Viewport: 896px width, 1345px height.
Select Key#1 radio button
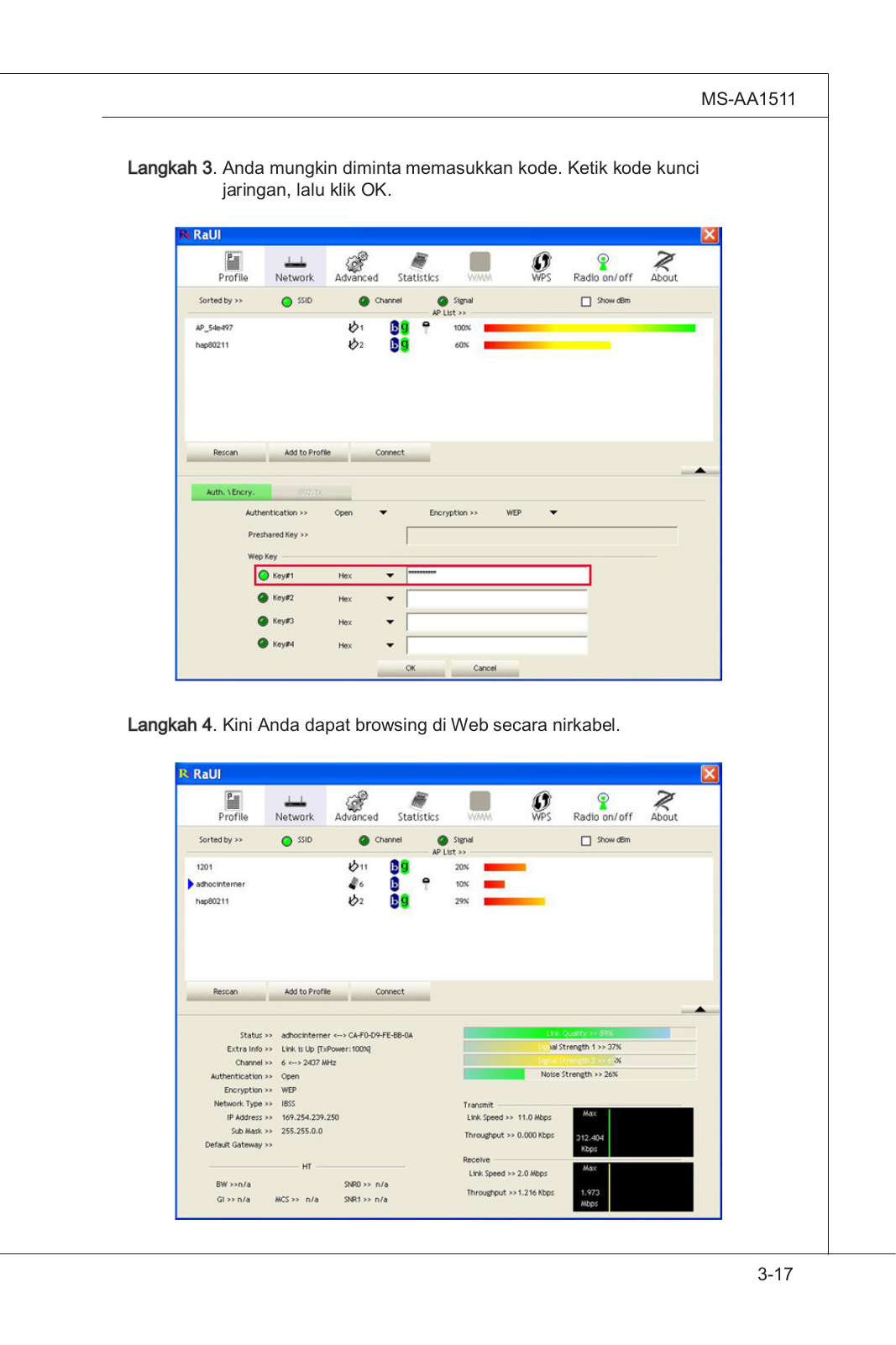coord(264,575)
